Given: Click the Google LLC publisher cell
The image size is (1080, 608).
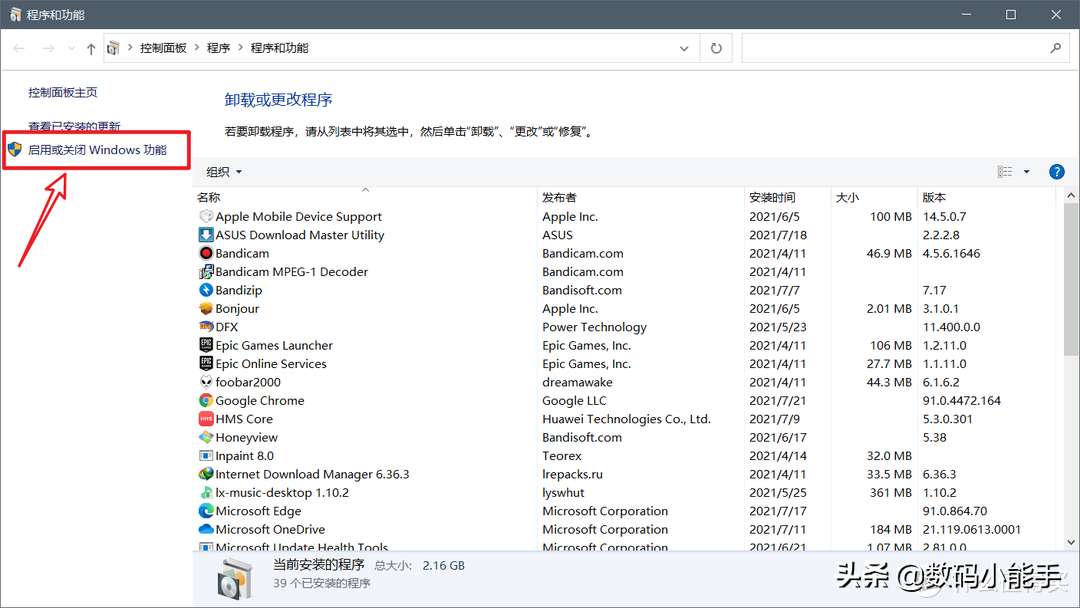Looking at the screenshot, I should 574,401.
